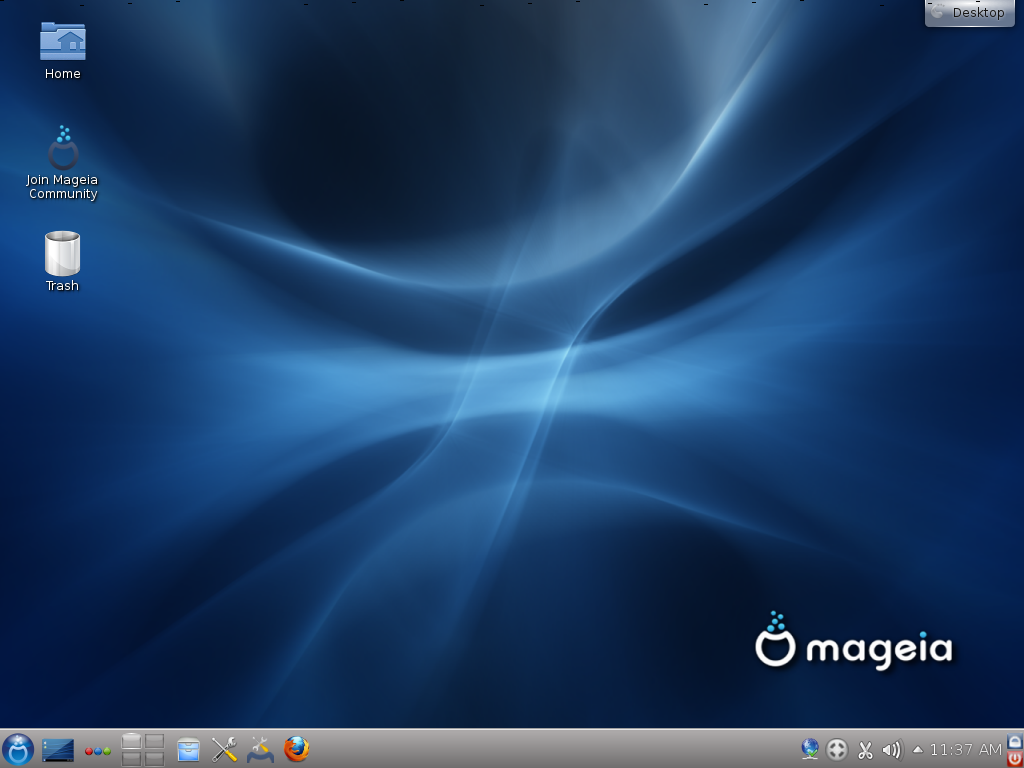The height and width of the screenshot is (768, 1024).
Task: Click the round device notifier tray icon
Action: [x=837, y=749]
